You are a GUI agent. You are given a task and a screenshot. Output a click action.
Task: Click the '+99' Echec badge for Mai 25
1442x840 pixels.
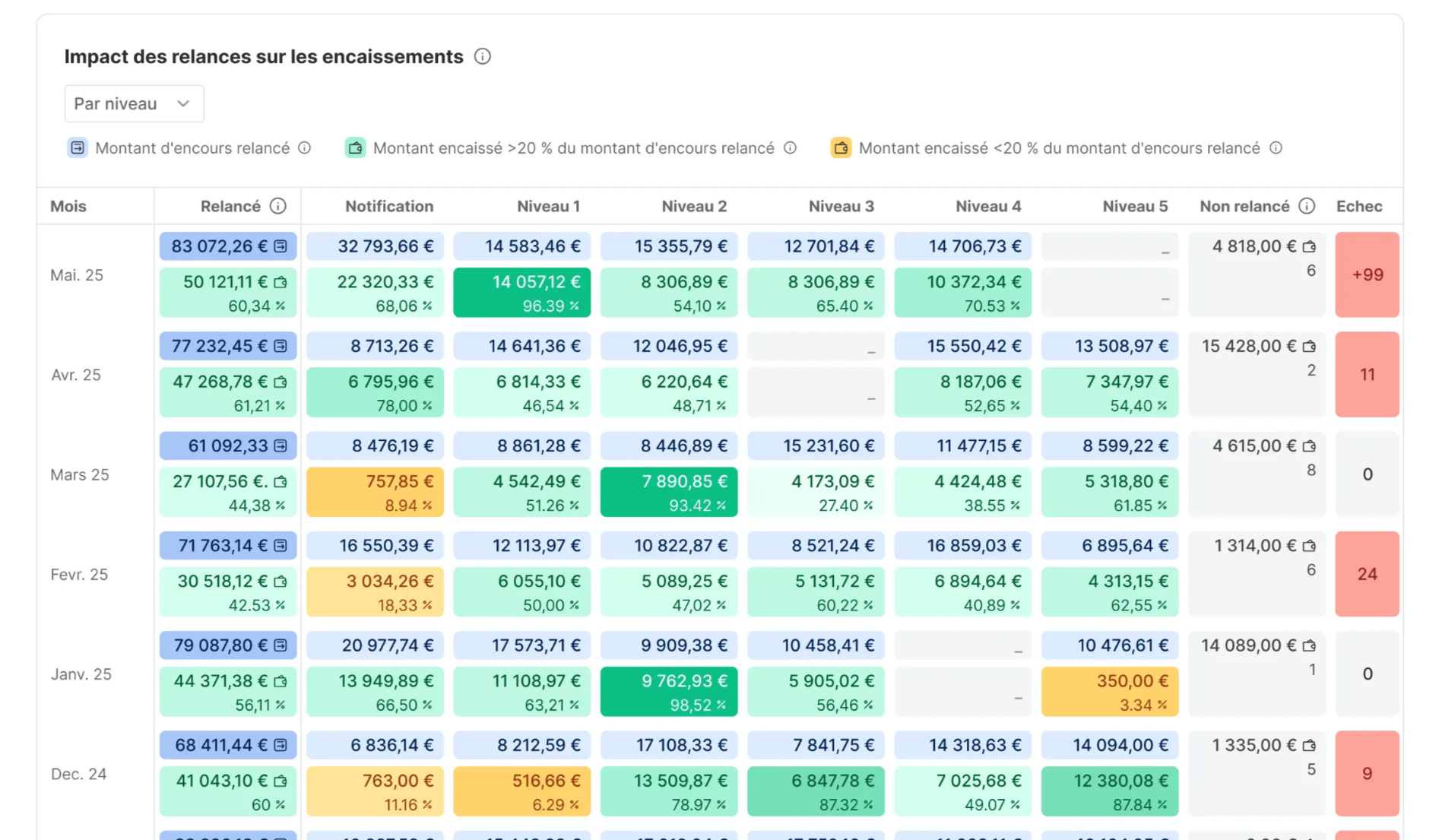point(1368,275)
